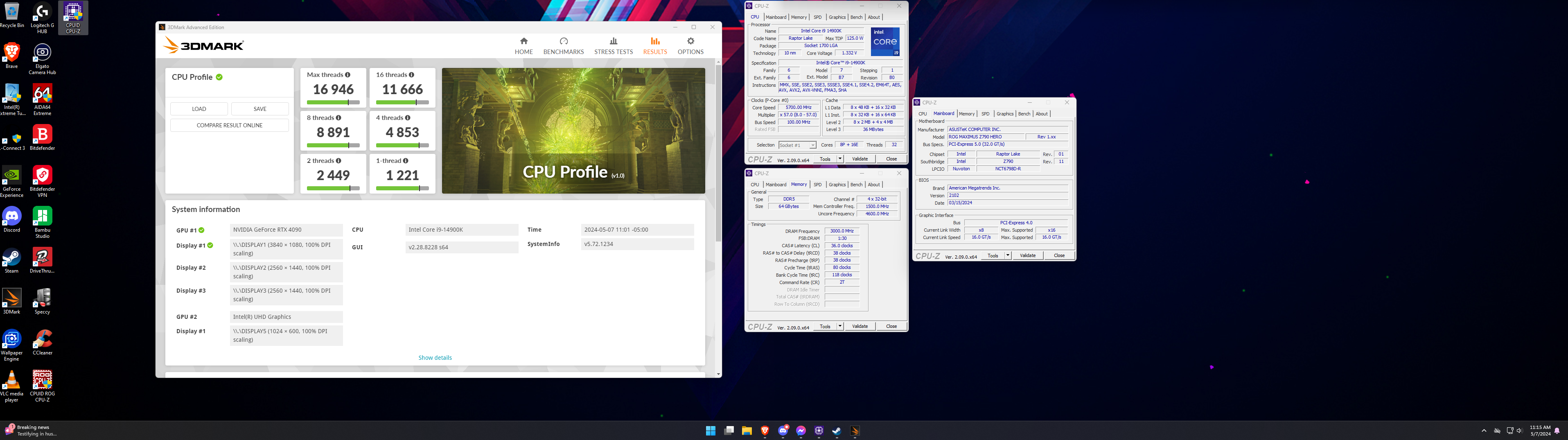Click the 16 threads info icon
Viewport: 1568px width, 440px height.
coord(411,75)
